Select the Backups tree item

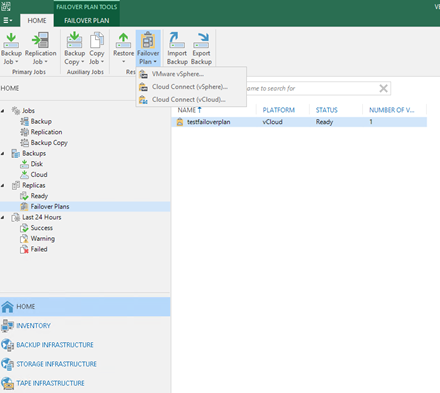34,153
